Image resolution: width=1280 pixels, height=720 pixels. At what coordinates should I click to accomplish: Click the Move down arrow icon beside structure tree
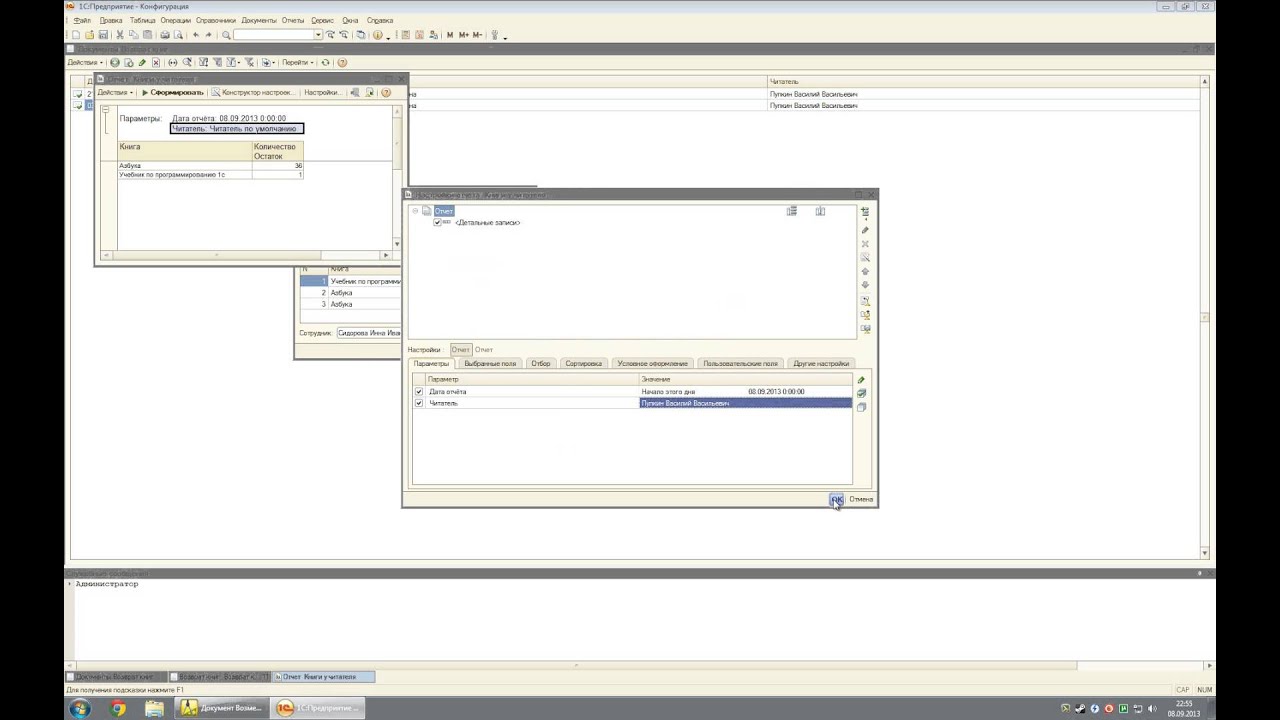[865, 284]
